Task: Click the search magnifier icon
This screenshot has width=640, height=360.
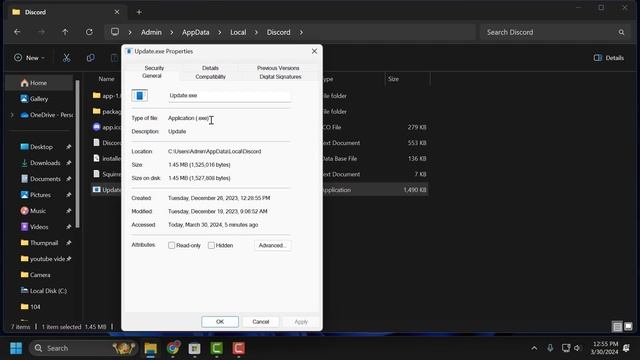Action: click(x=621, y=32)
